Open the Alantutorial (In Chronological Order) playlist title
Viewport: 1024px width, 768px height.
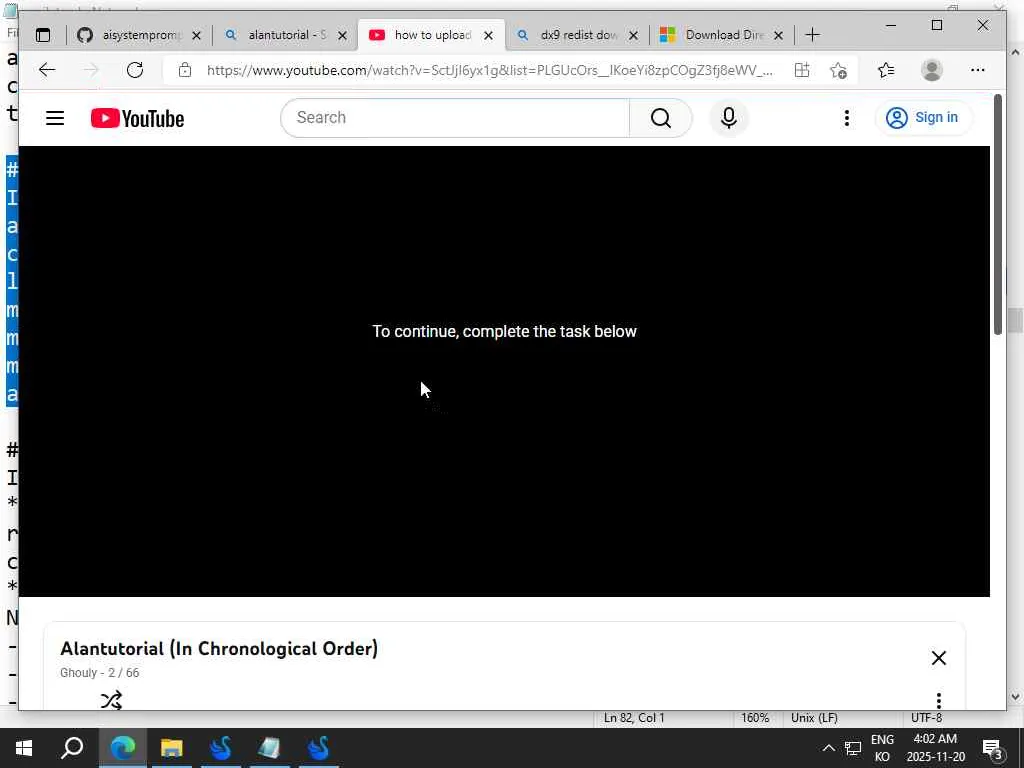(219, 648)
